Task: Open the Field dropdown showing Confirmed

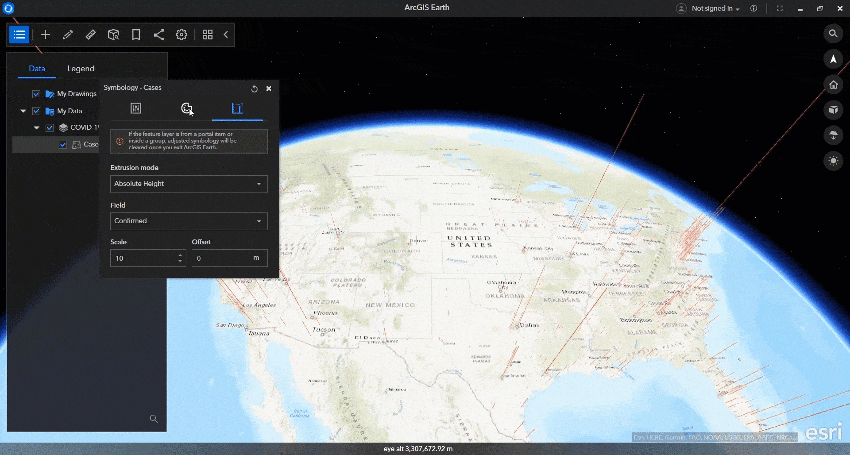Action: pos(189,221)
